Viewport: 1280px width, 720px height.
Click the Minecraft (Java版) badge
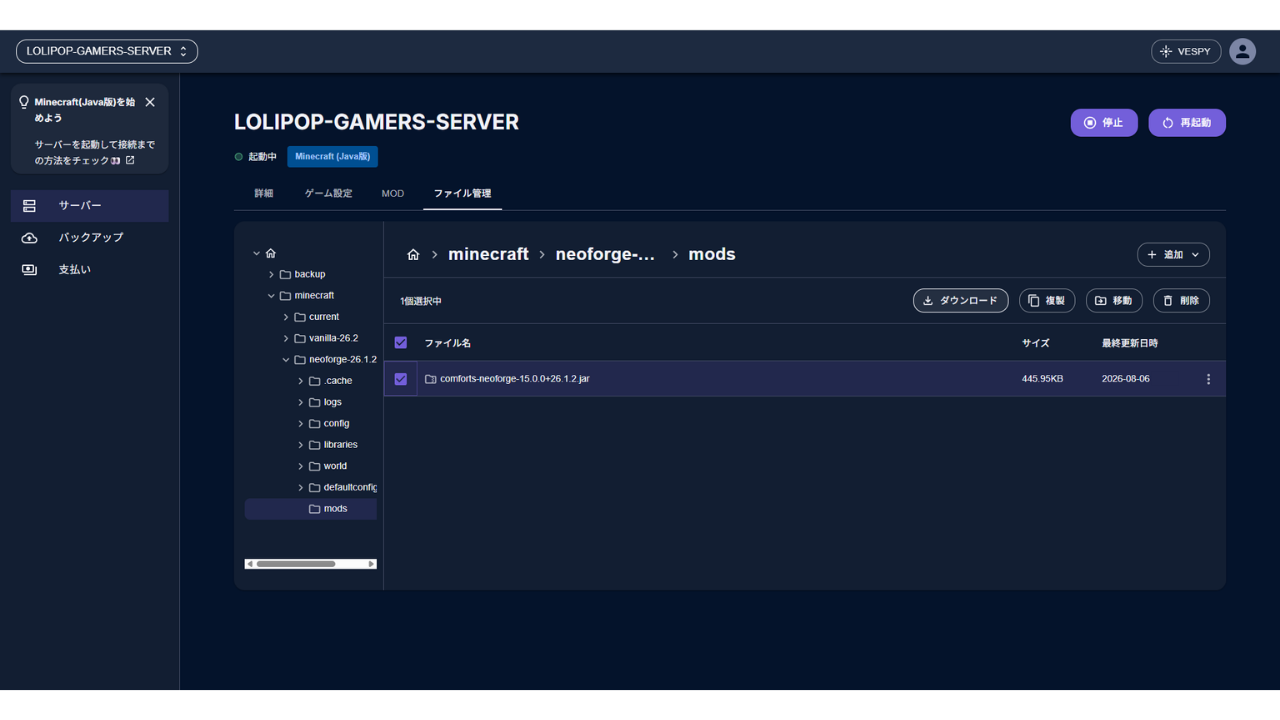pos(333,157)
